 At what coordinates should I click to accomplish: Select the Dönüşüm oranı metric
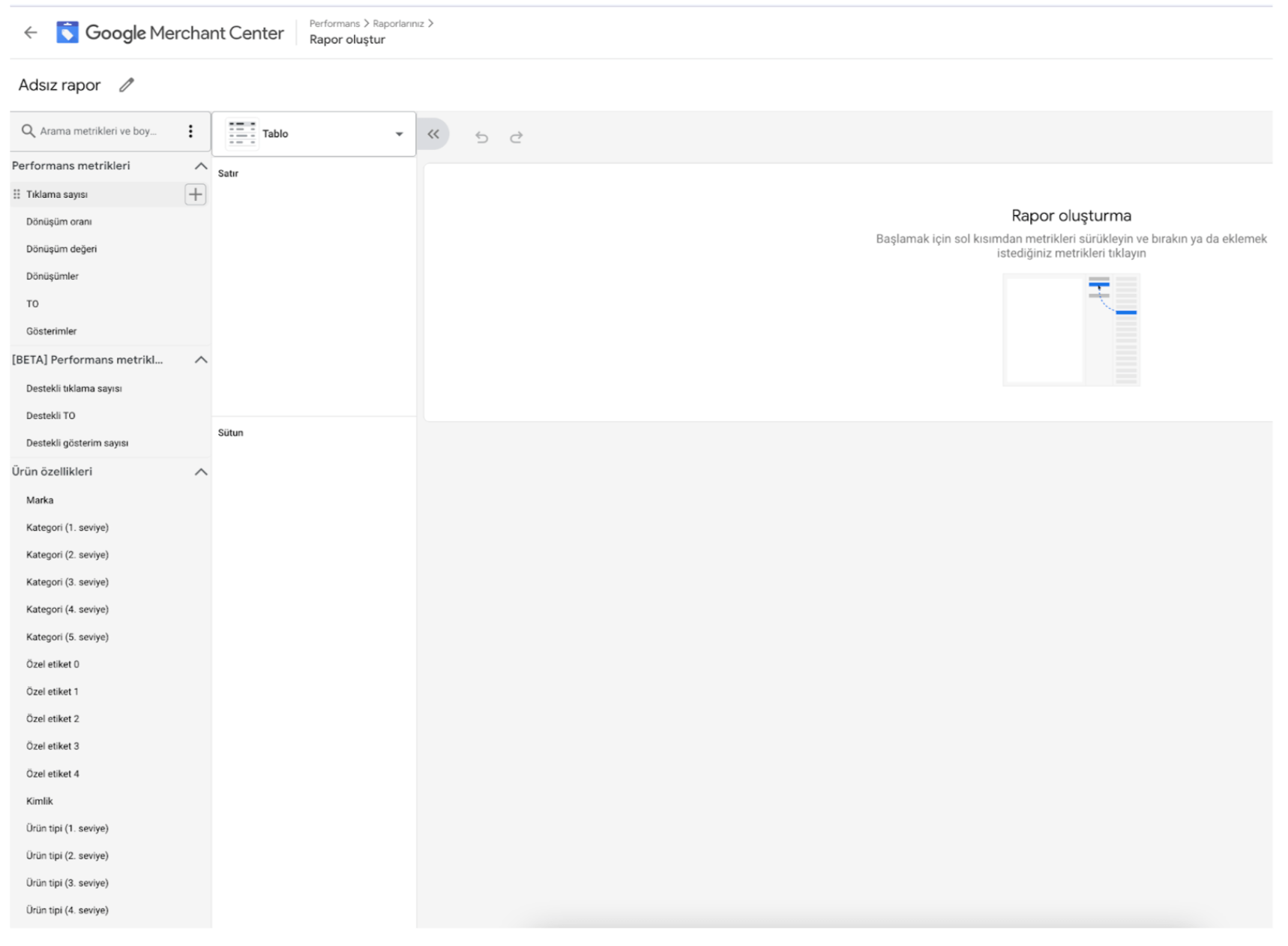(x=59, y=222)
